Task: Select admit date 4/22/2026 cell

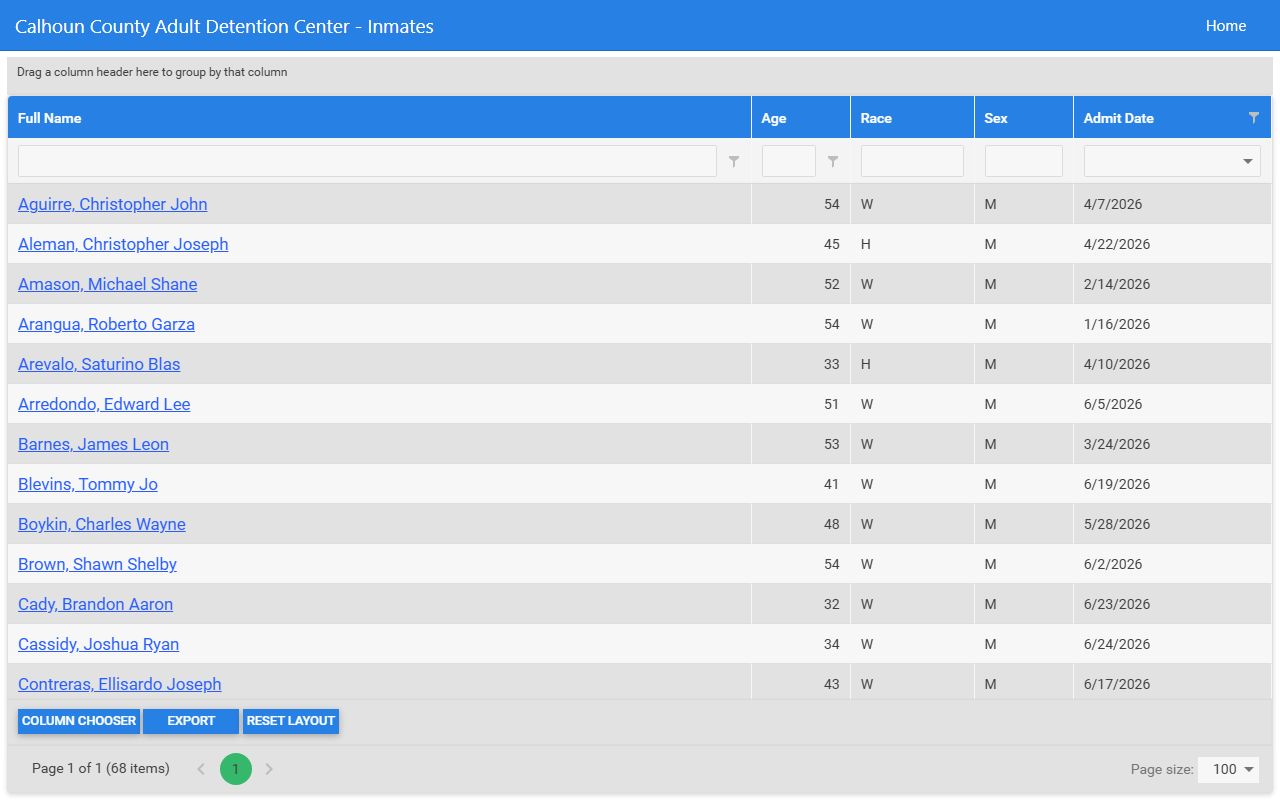Action: 1172,244
